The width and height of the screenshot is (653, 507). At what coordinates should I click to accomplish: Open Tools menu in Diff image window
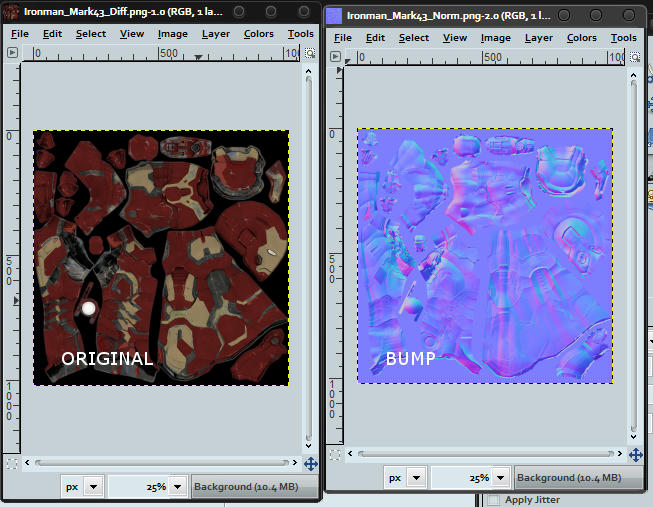pos(300,34)
